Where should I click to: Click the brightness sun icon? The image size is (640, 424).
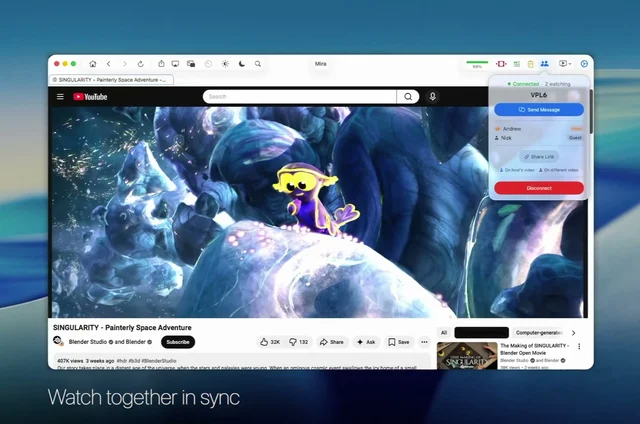click(225, 64)
